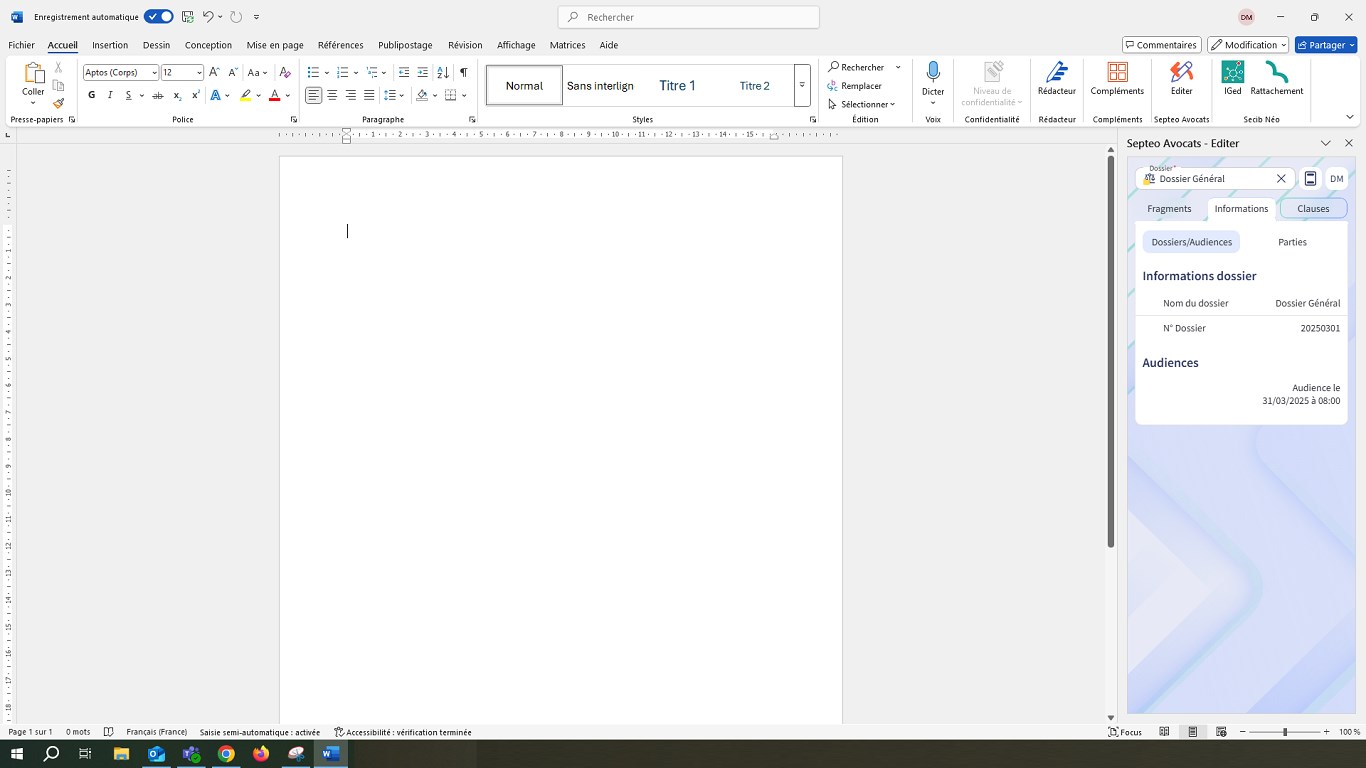Switch to Dossiers/Audiences view
Image resolution: width=1366 pixels, height=768 pixels.
tap(1191, 242)
